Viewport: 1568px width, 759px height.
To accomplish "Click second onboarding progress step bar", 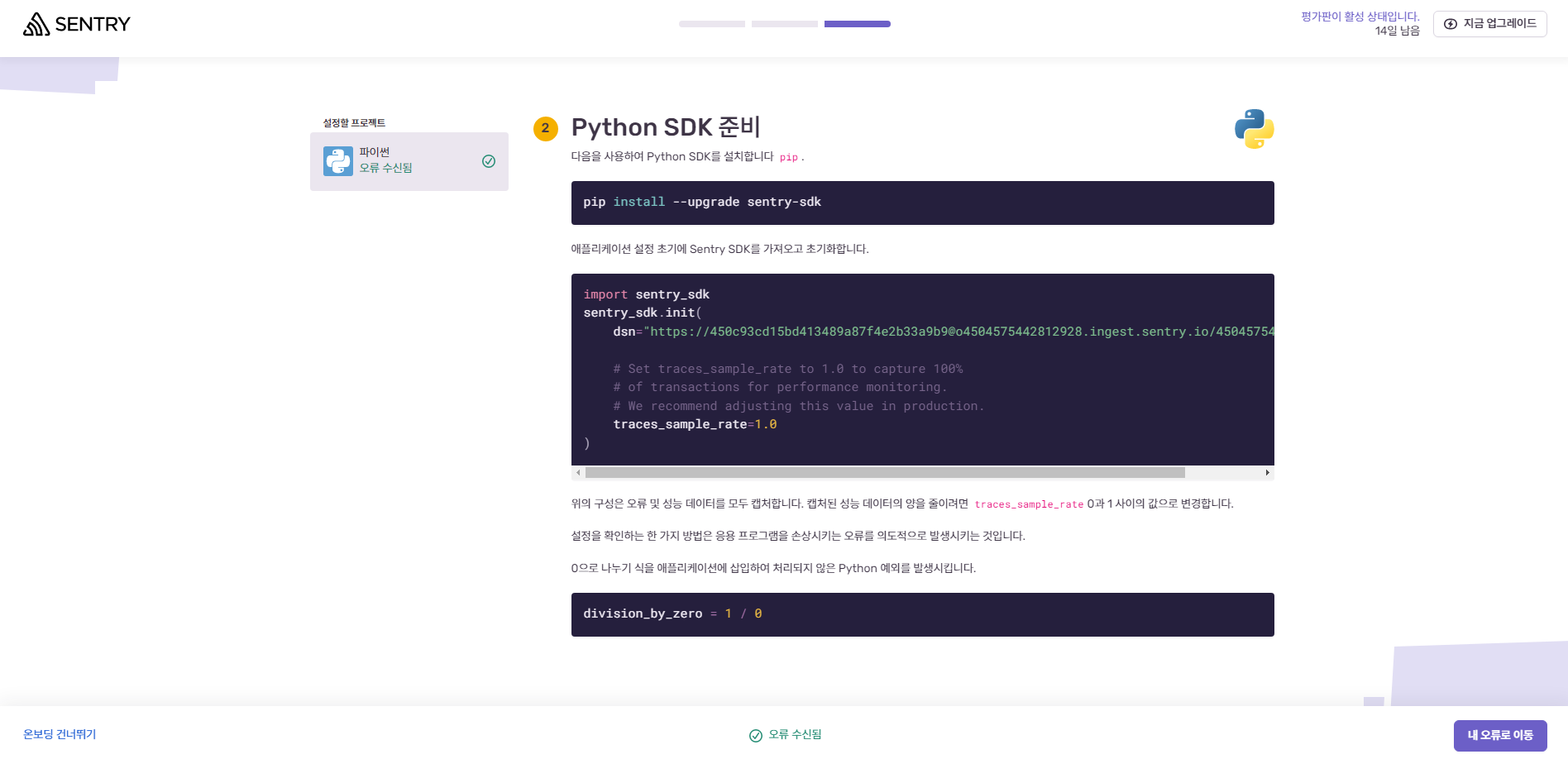I will click(x=785, y=24).
